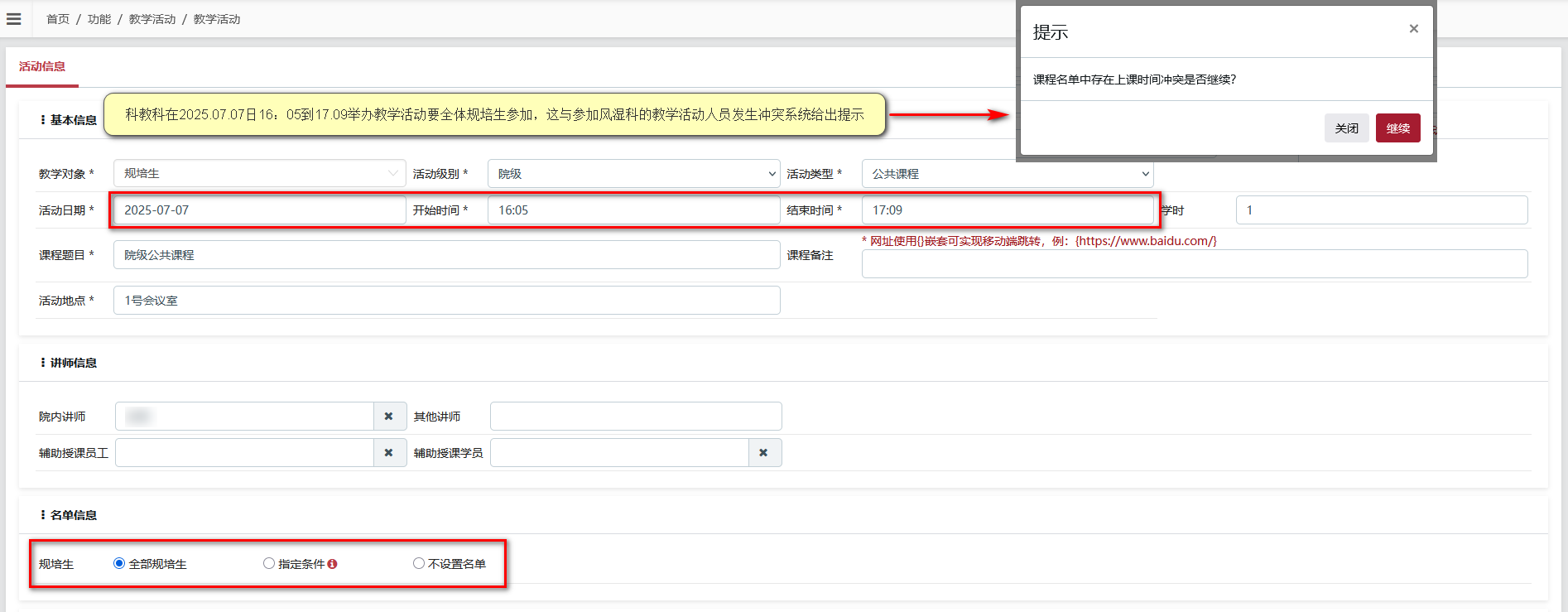
Task: Close the 提示 dialog with the X
Action: (x=1413, y=29)
